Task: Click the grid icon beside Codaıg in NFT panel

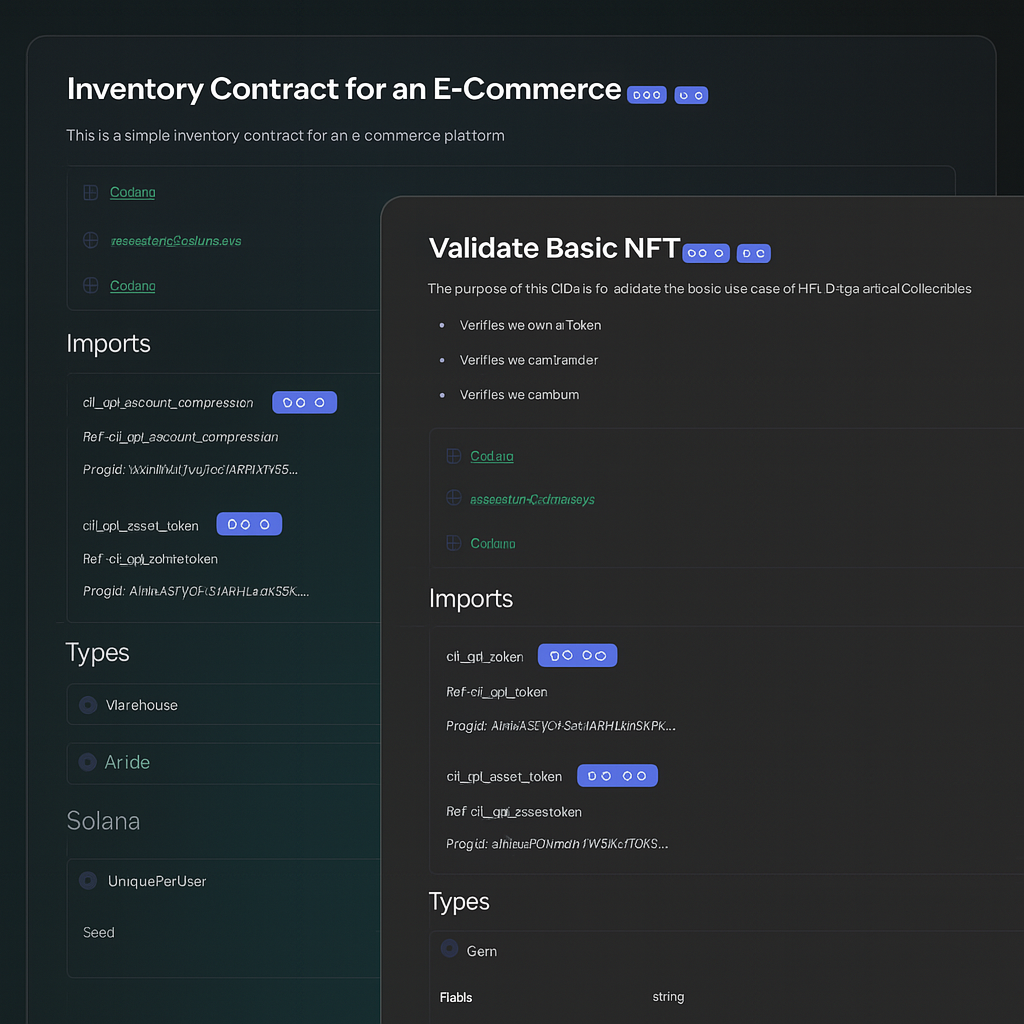Action: coord(452,456)
